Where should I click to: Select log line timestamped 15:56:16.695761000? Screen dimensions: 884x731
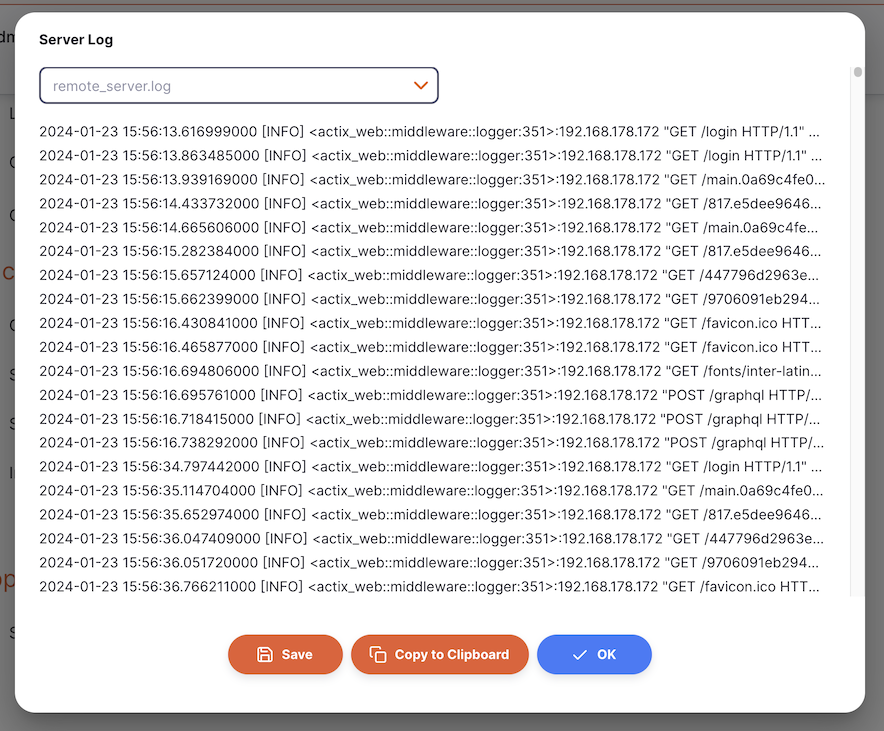pyautogui.click(x=431, y=395)
